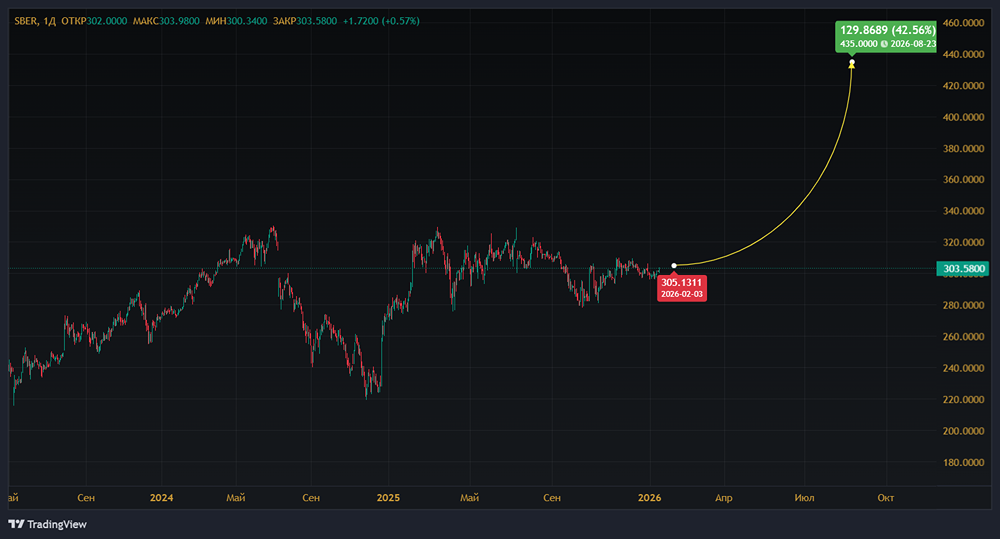This screenshot has height=539, width=1000.
Task: Click the 460.0000 price scale label
Action: coord(966,23)
